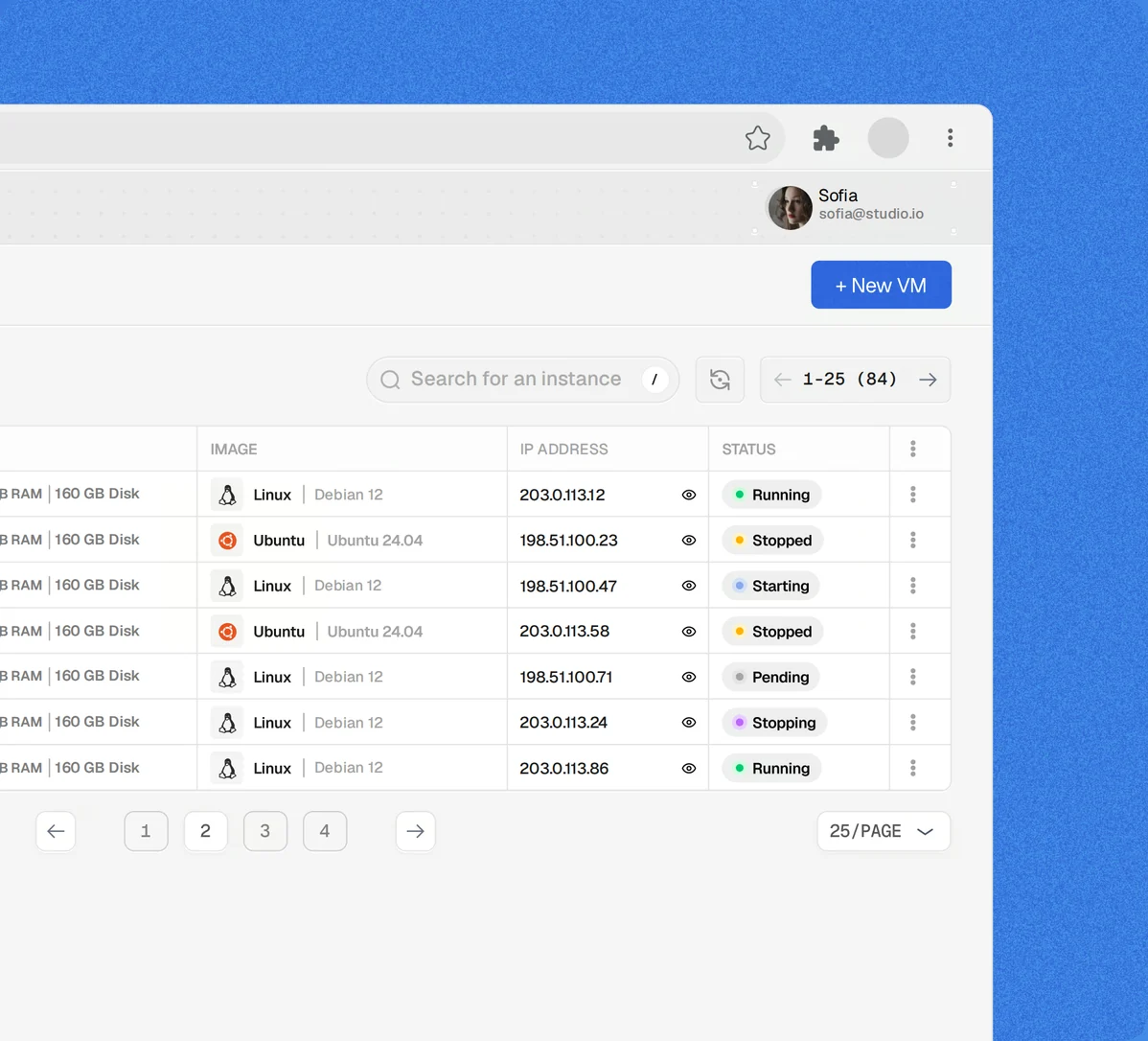Expand the 25/PAGE dropdown

[x=883, y=831]
